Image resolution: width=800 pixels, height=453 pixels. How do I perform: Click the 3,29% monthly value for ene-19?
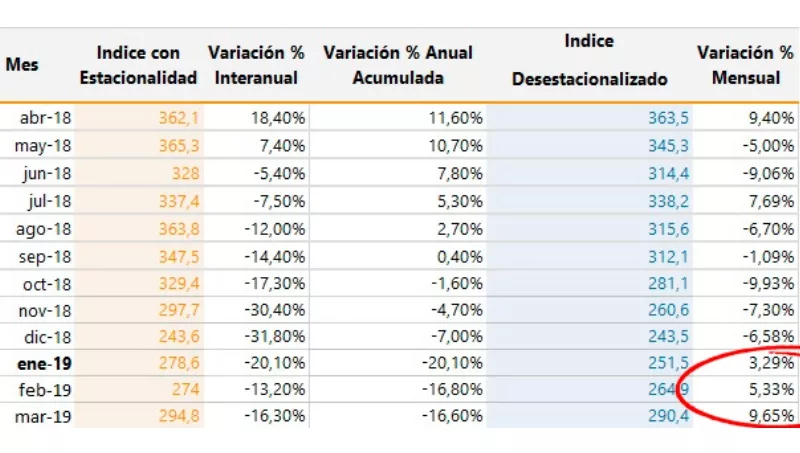[x=771, y=362]
